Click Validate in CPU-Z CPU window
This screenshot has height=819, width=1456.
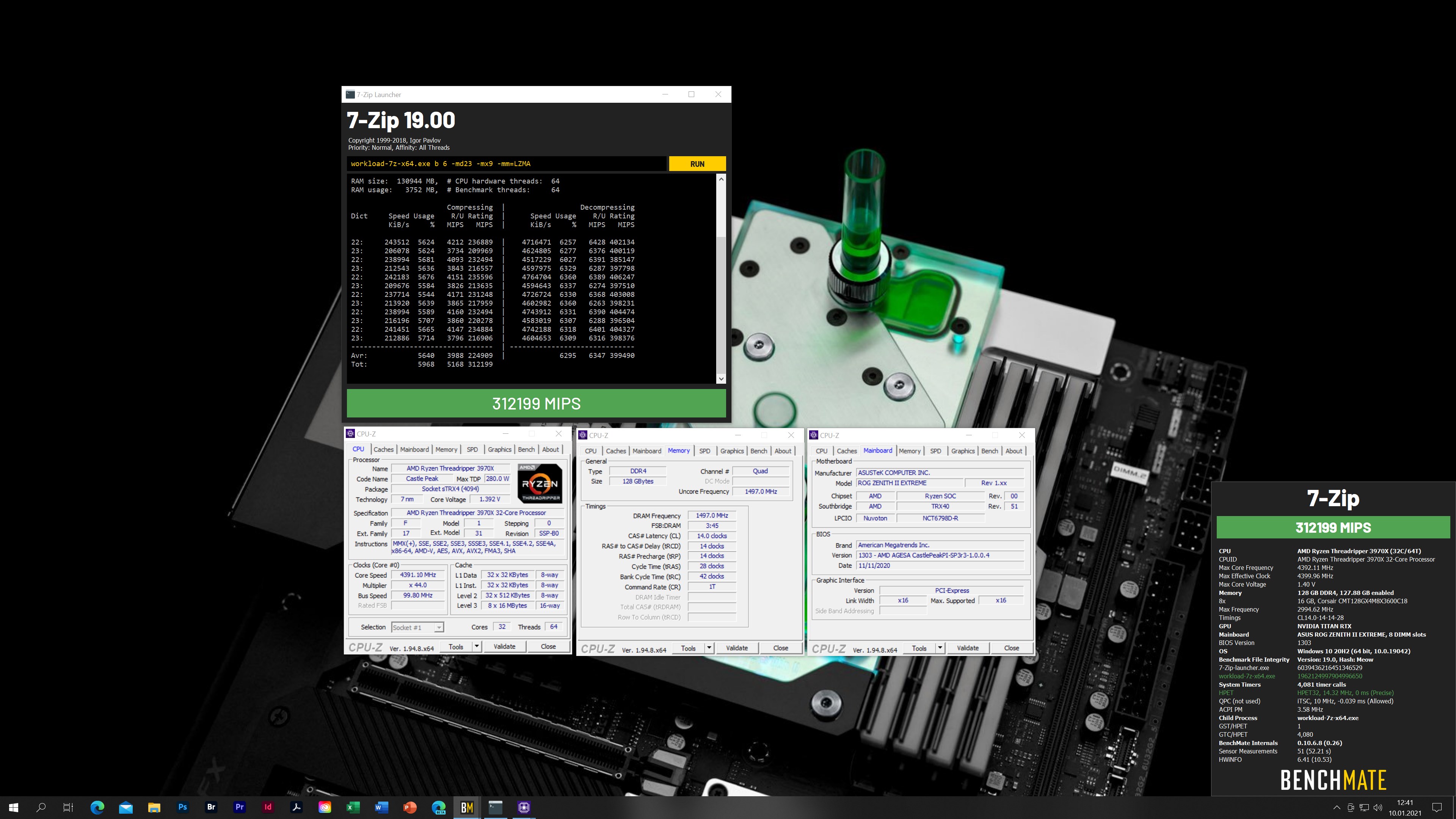tap(504, 646)
